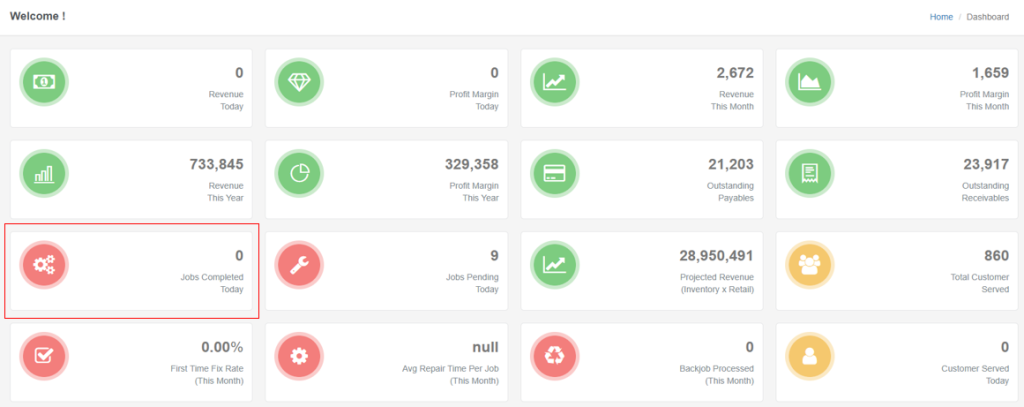Click the diamond icon for Profit Margin Today
1024x407 pixels.
click(x=300, y=82)
